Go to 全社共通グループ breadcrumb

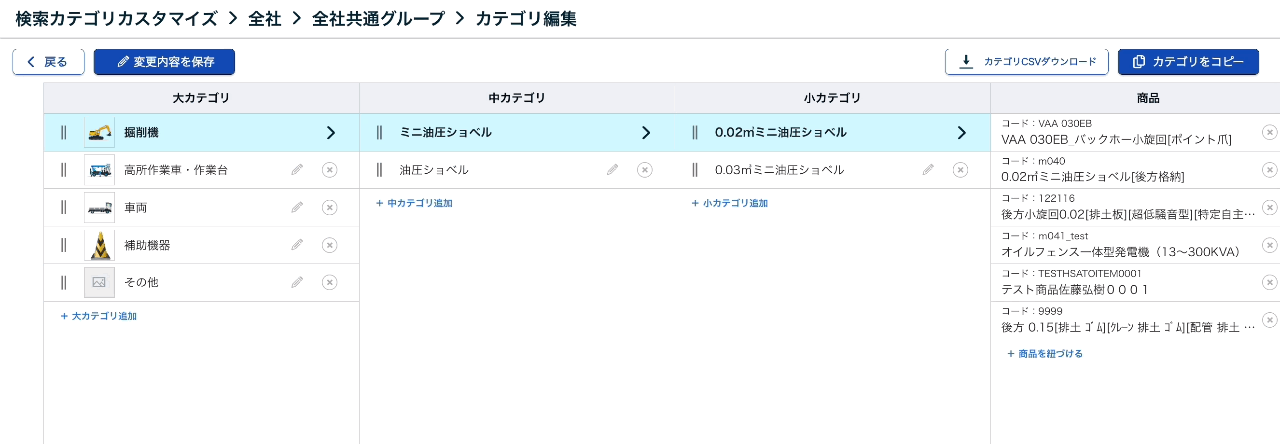(x=378, y=18)
